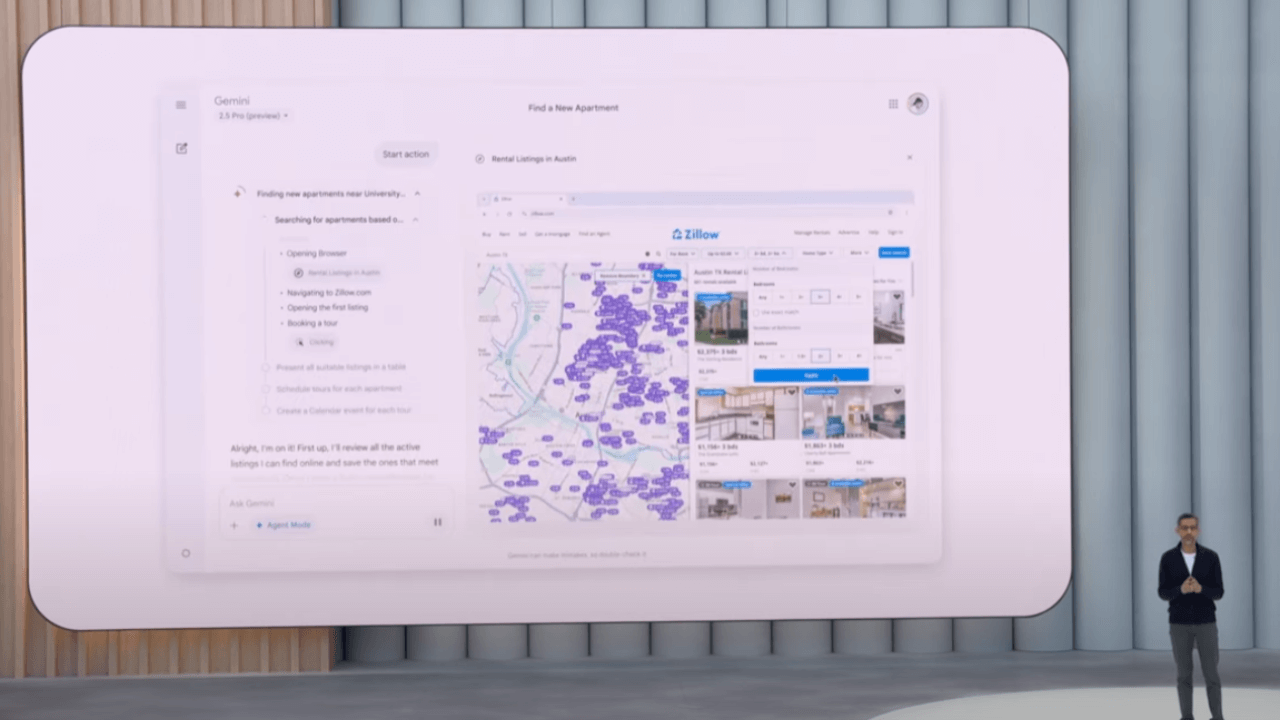The width and height of the screenshot is (1280, 720).
Task: Open Get a mortgage in Zillow nav
Action: click(x=553, y=234)
